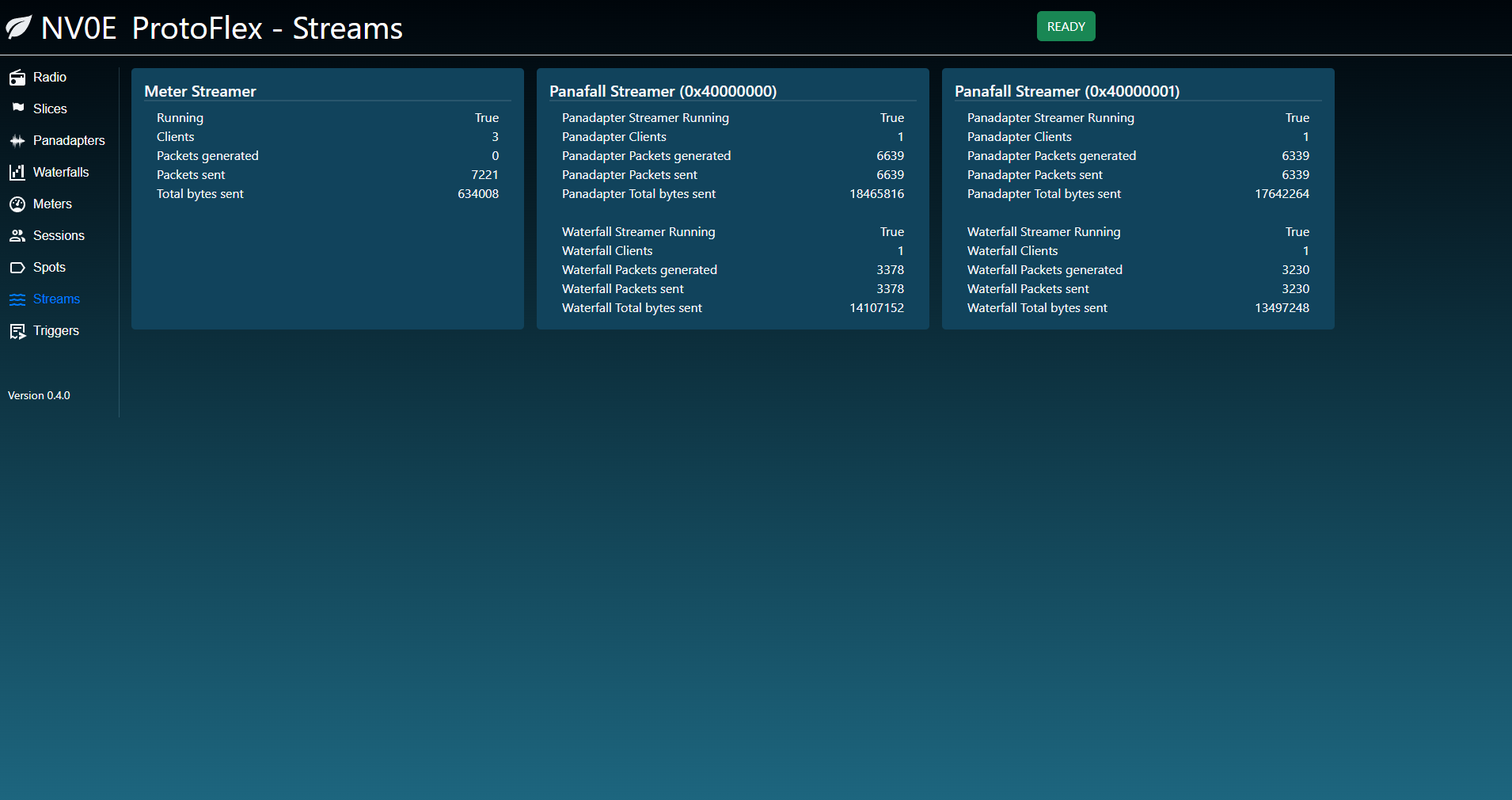Select the highlighted Streams nav entry
The image size is (1512, 800).
[x=56, y=299]
